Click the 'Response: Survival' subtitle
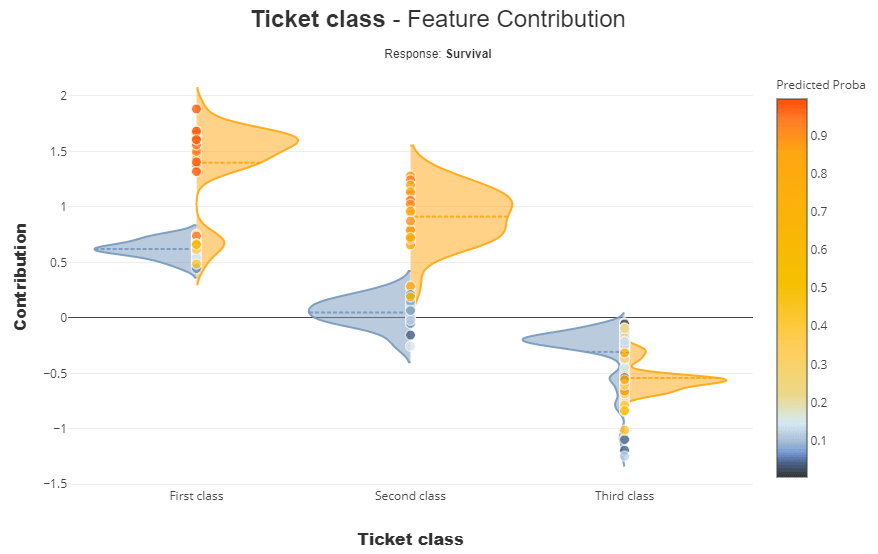The height and width of the screenshot is (554, 878). point(438,54)
